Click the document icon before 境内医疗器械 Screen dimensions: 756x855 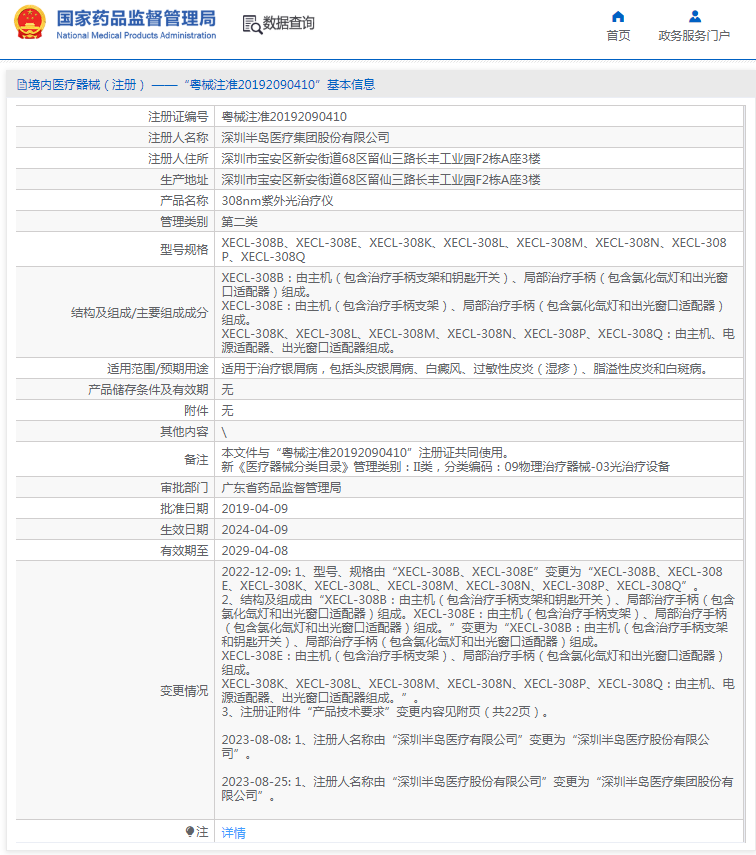coord(21,85)
